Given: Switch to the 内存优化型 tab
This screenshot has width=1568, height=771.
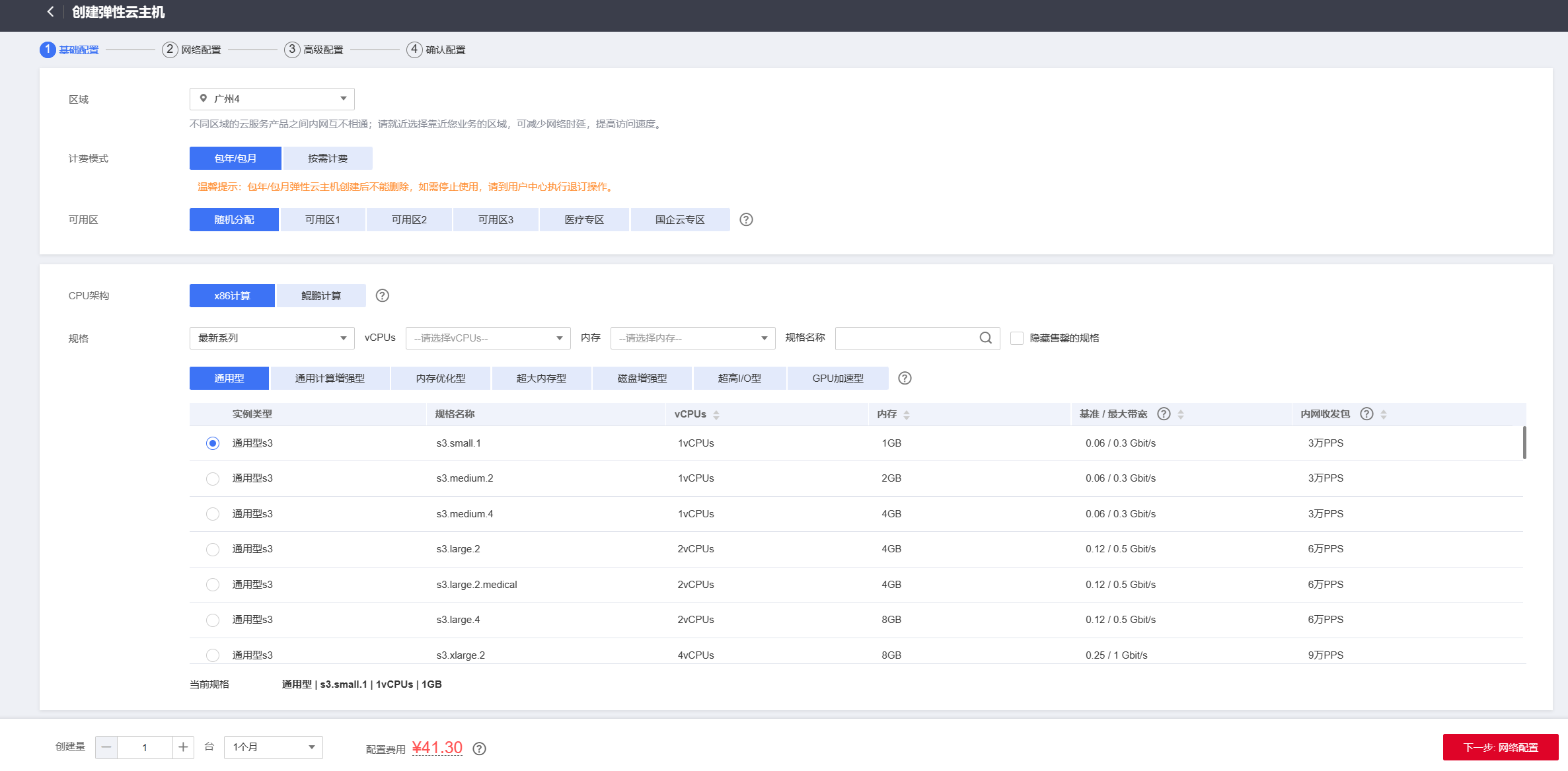Looking at the screenshot, I should pyautogui.click(x=440, y=378).
